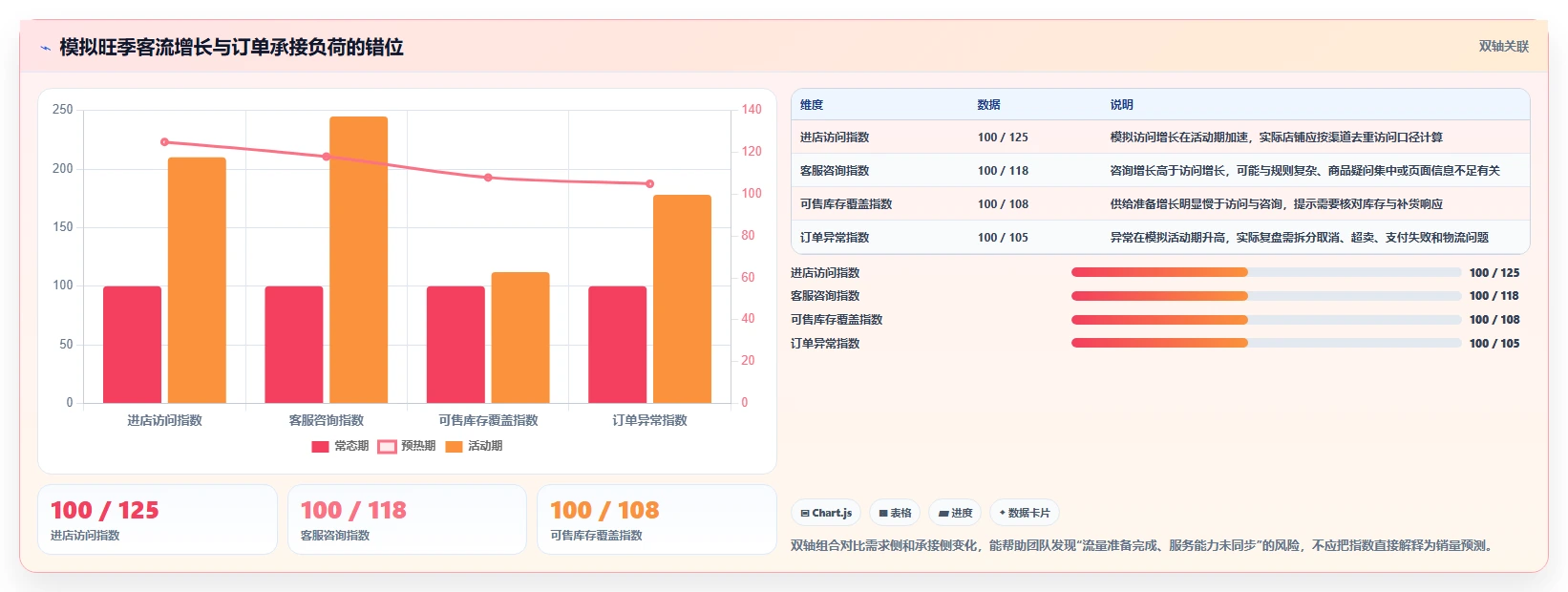Click the 进度 tag chip
The height and width of the screenshot is (592, 1568).
pyautogui.click(x=955, y=513)
